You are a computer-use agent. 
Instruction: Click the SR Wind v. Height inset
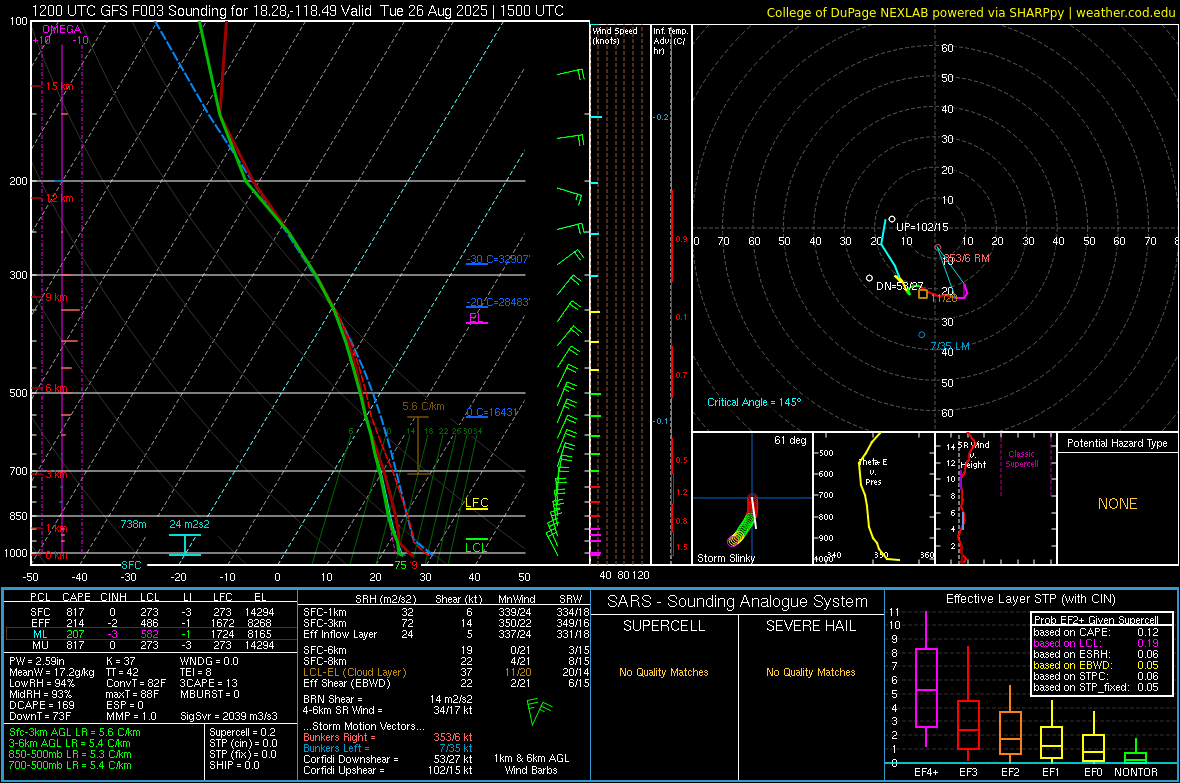996,498
